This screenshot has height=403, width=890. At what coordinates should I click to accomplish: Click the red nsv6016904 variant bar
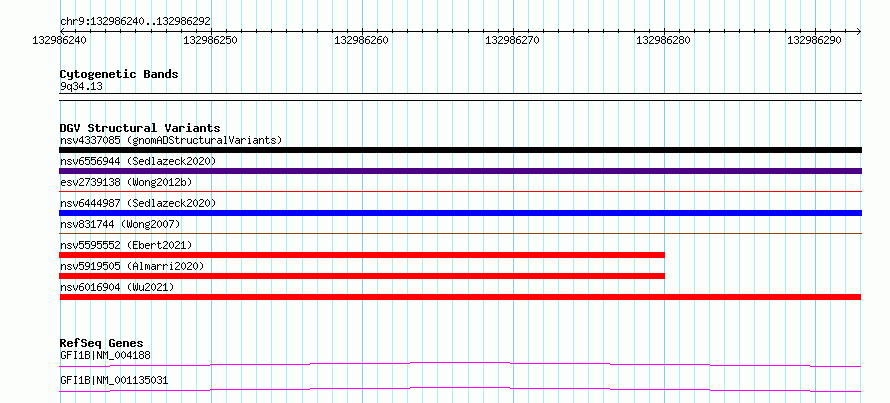click(x=460, y=297)
